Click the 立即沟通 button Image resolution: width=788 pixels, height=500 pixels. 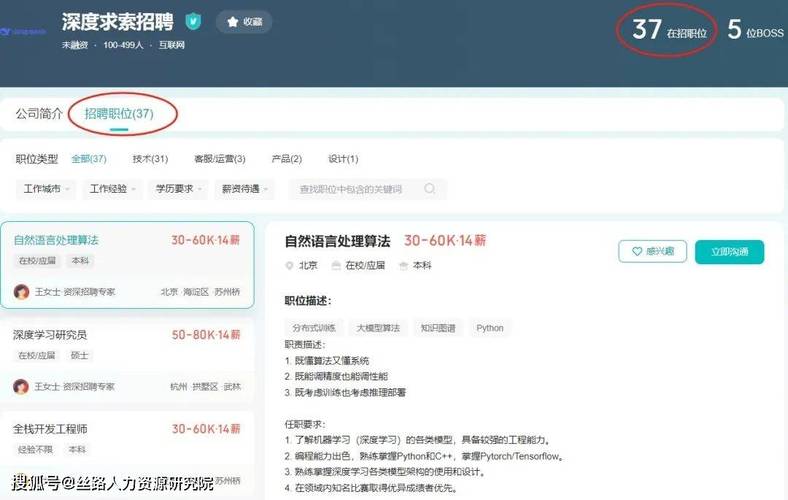tap(729, 252)
